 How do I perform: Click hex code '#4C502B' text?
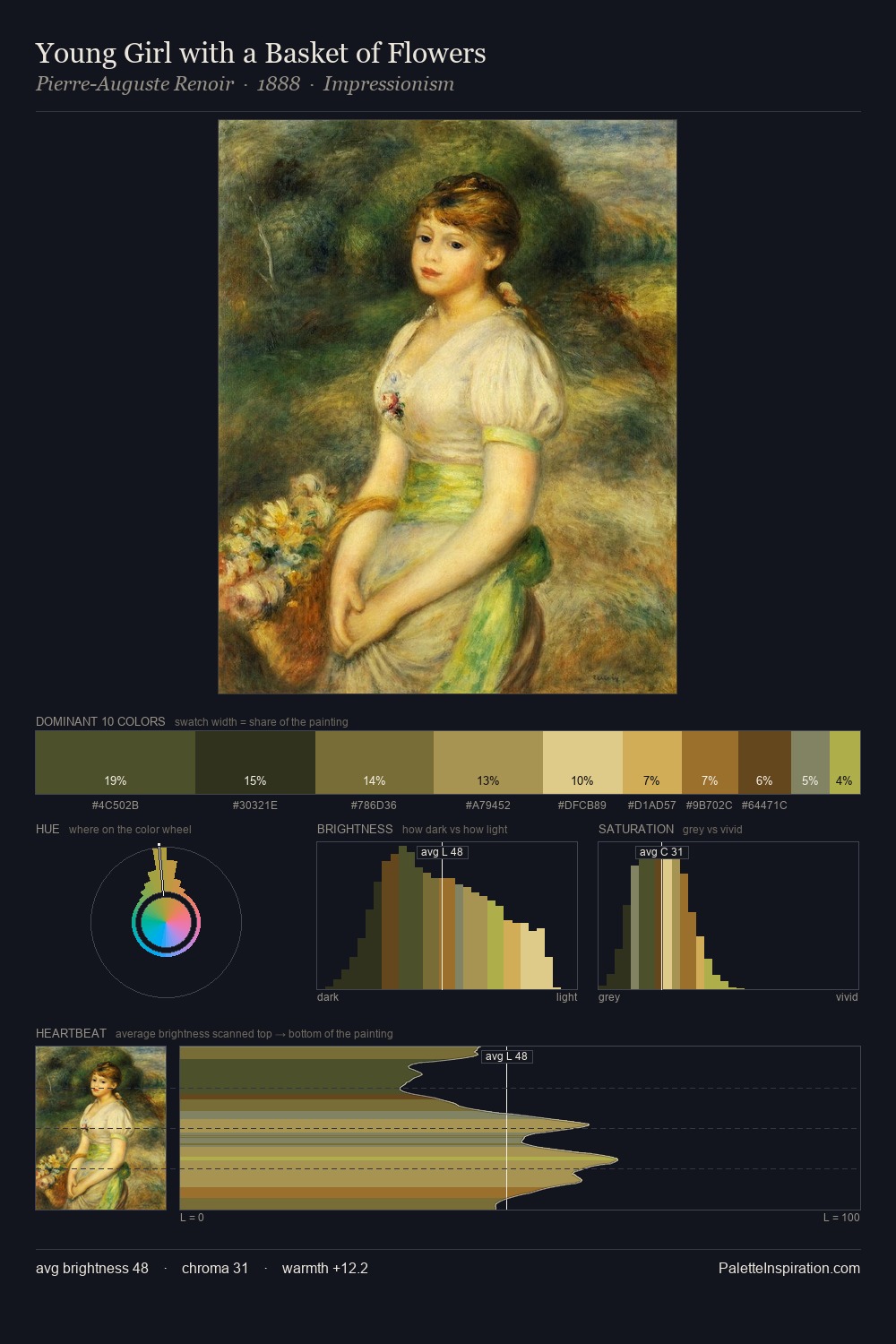click(x=116, y=806)
